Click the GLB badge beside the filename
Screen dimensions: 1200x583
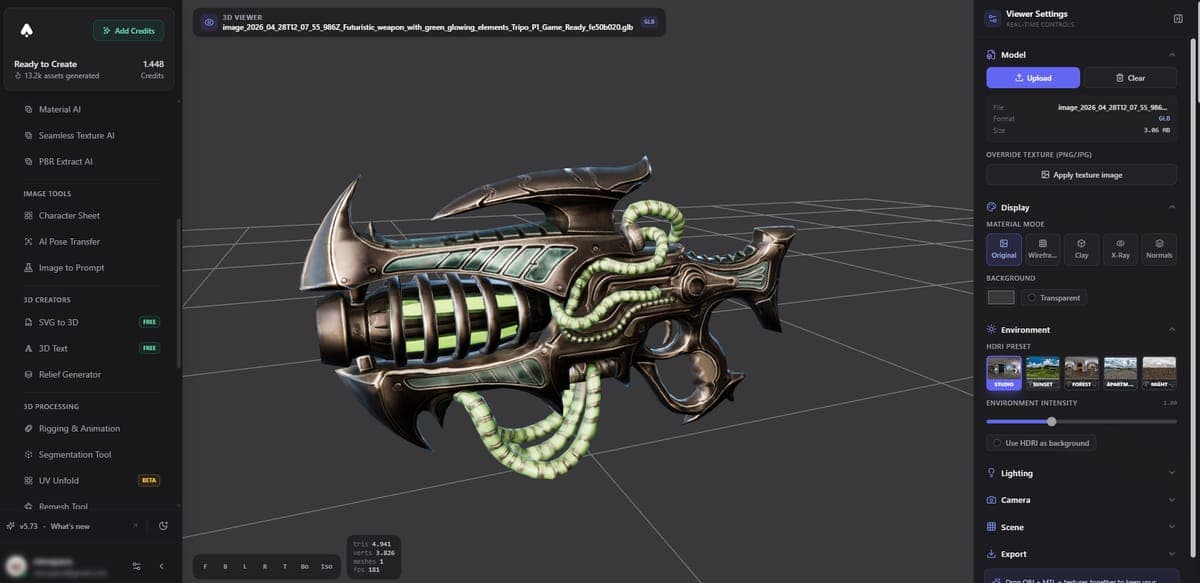pos(649,21)
